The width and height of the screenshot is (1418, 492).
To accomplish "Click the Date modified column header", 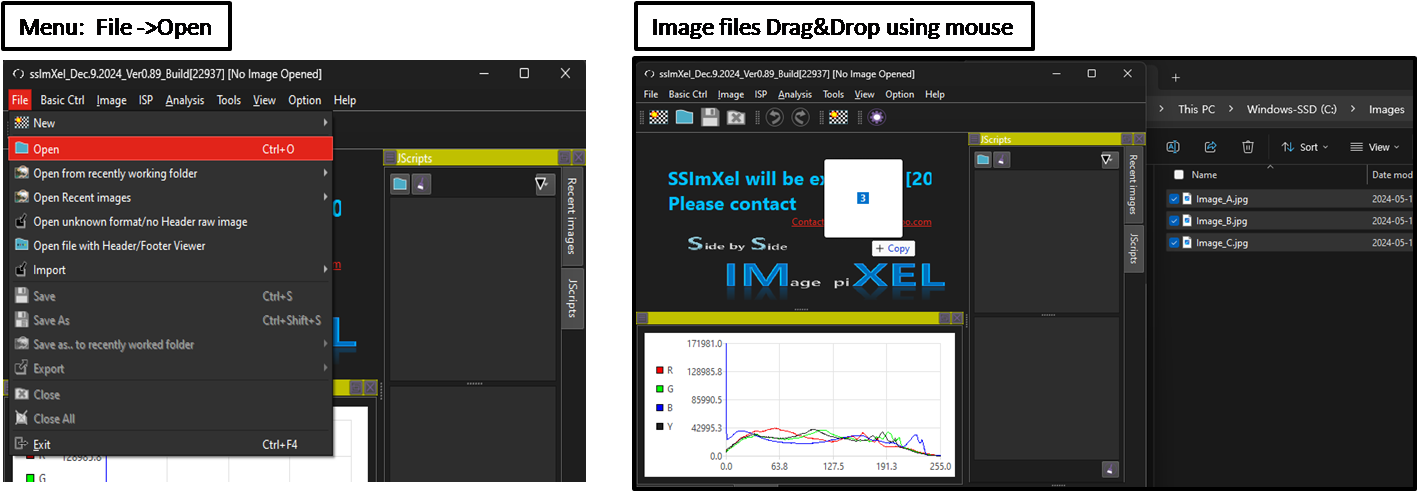I will tap(1392, 175).
